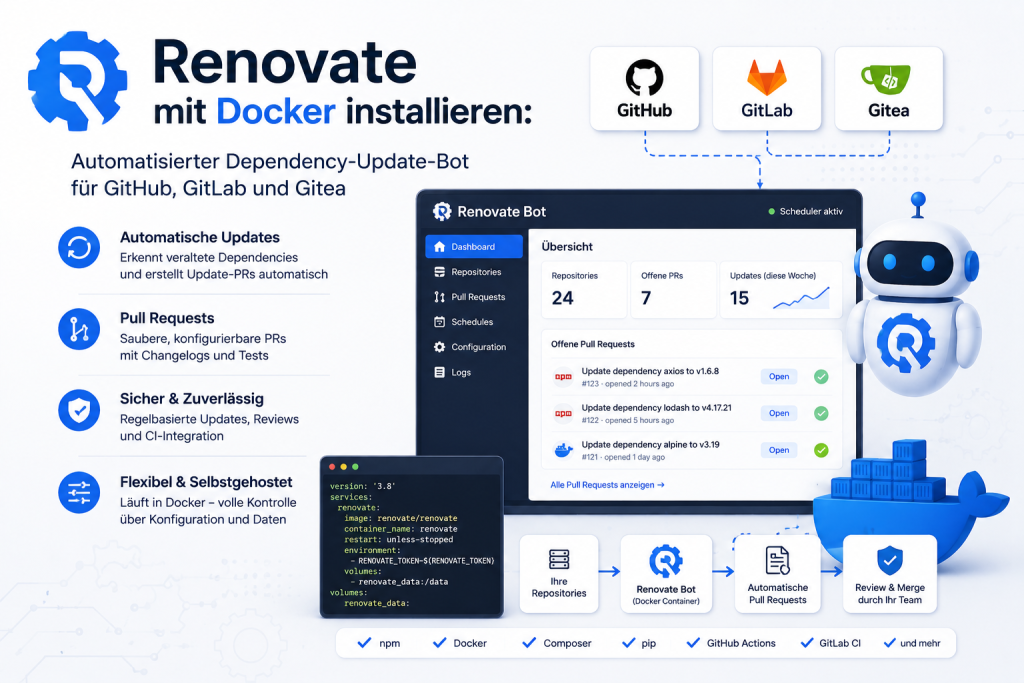Screen dimensions: 1024x683
Task: Click the RENOVATE_TOKEN environment line
Action: [423, 561]
